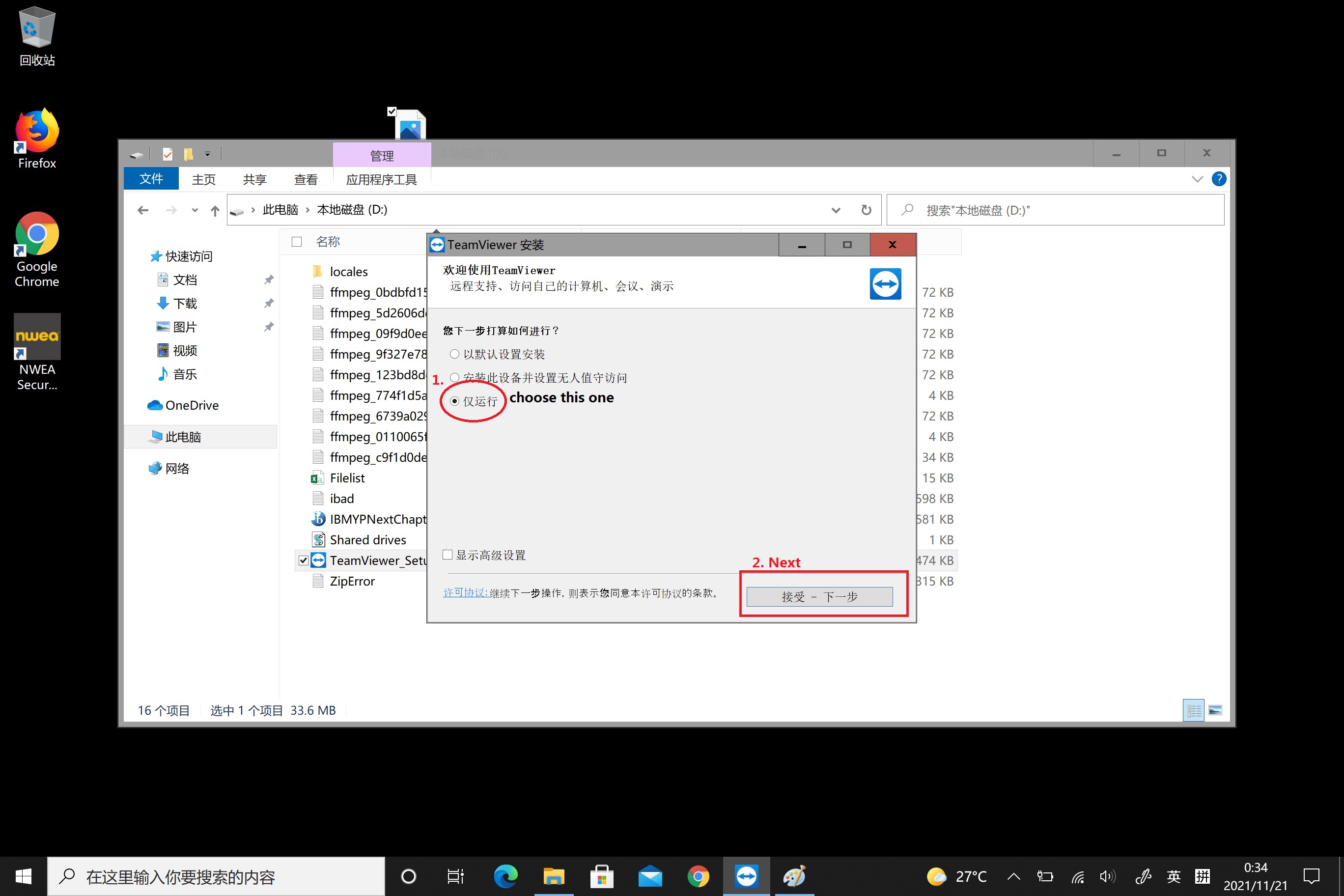
Task: Show hidden system tray icons
Action: [x=1014, y=876]
